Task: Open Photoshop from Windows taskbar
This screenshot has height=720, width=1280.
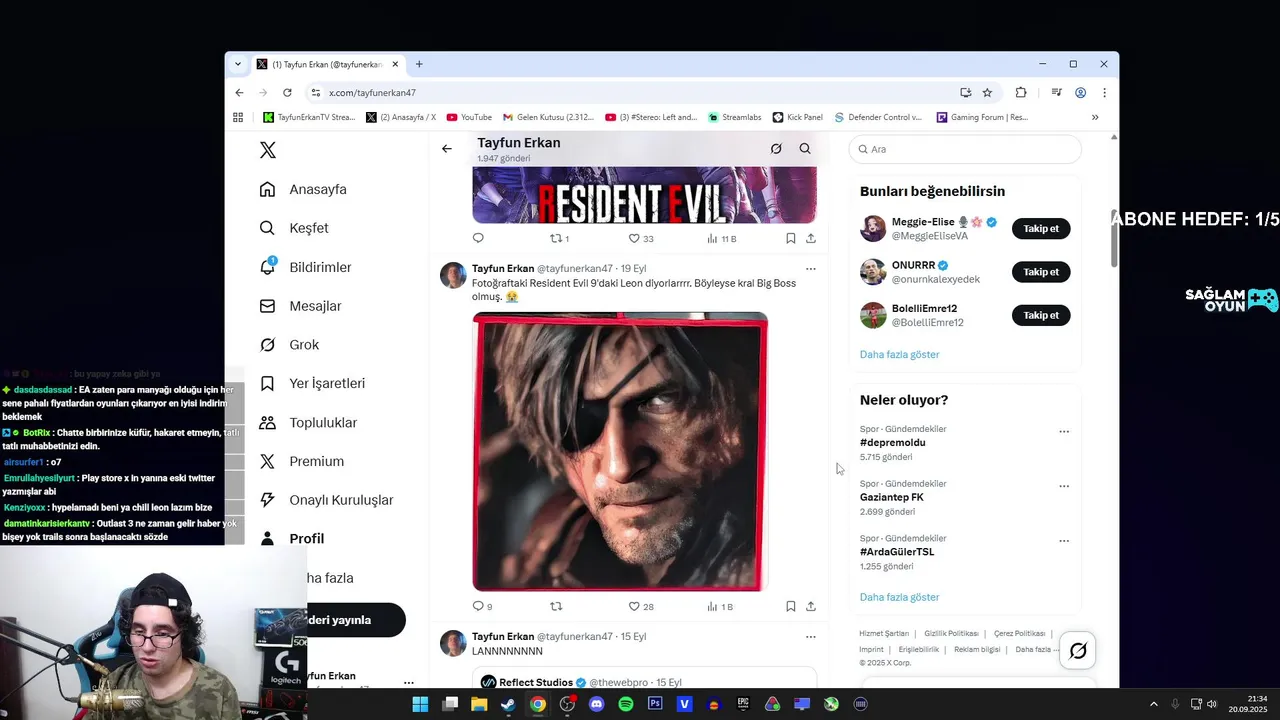Action: click(655, 704)
